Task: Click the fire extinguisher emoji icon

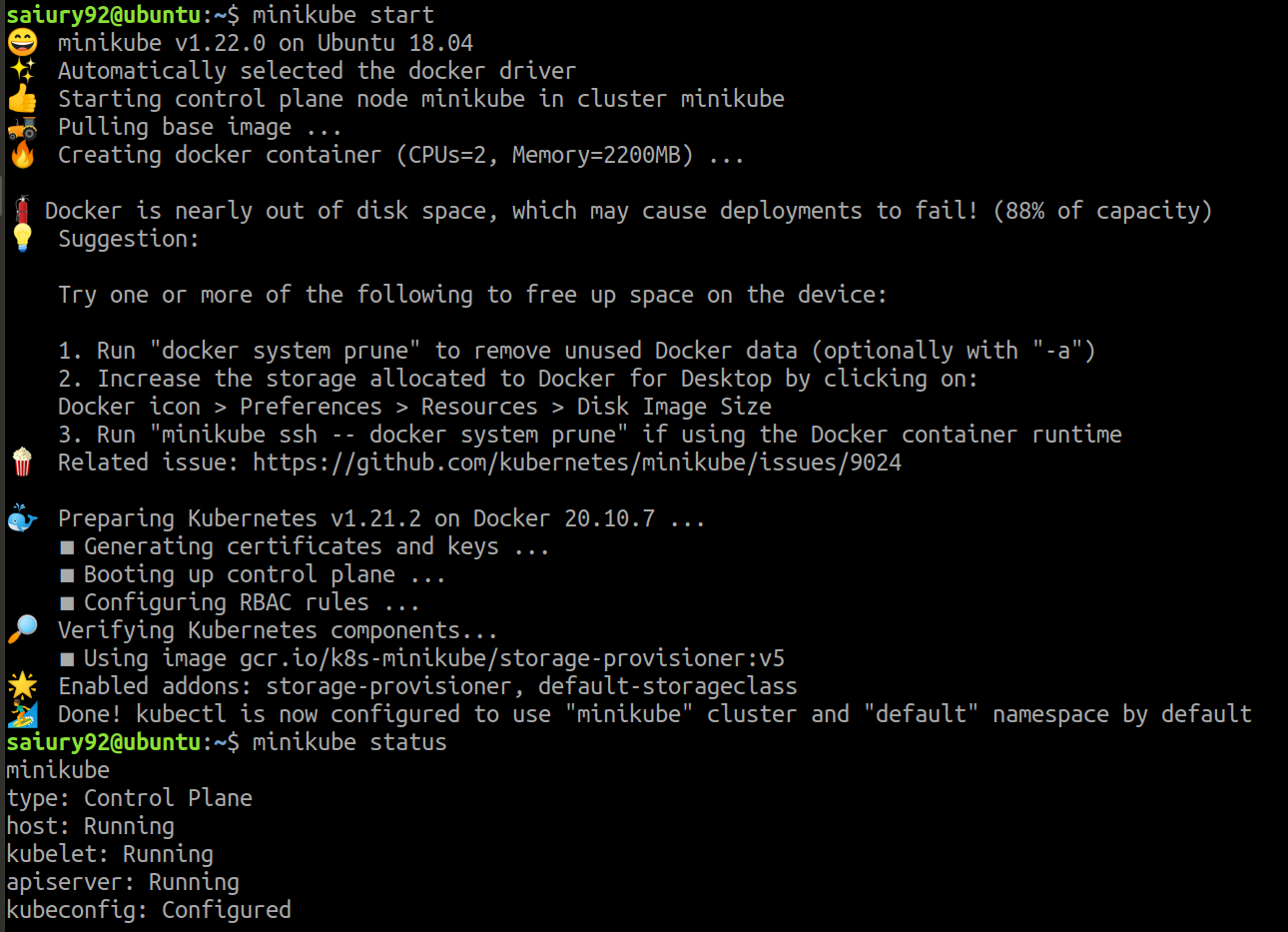Action: pos(22,211)
